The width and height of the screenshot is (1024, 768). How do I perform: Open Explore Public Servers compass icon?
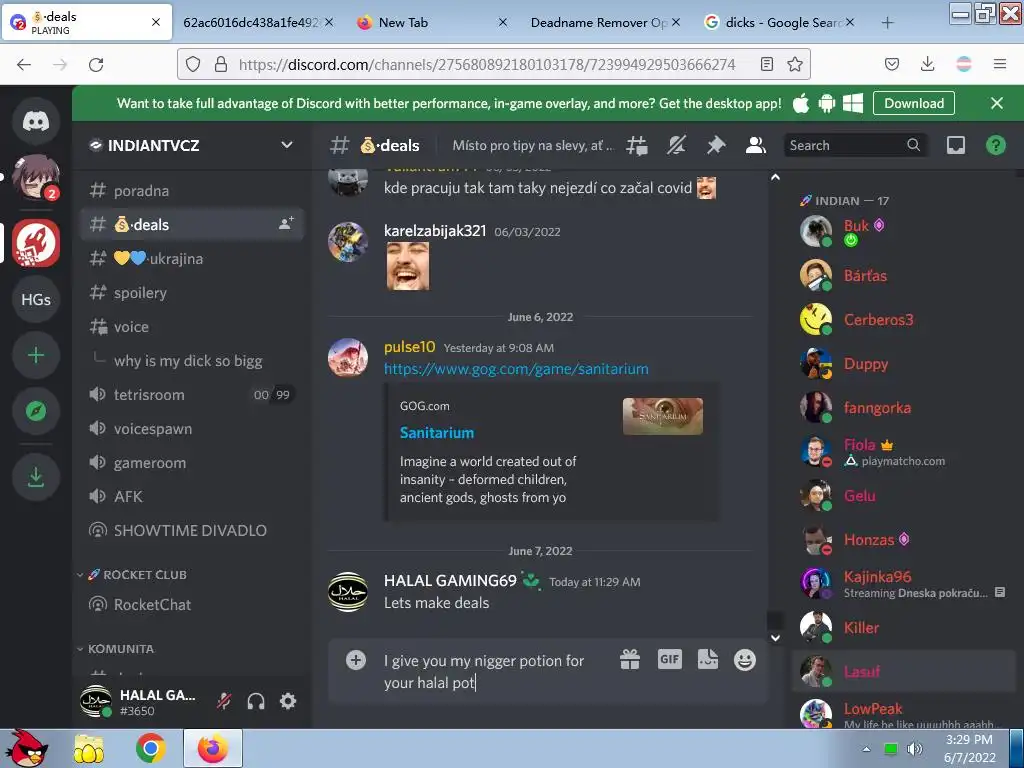tap(36, 411)
